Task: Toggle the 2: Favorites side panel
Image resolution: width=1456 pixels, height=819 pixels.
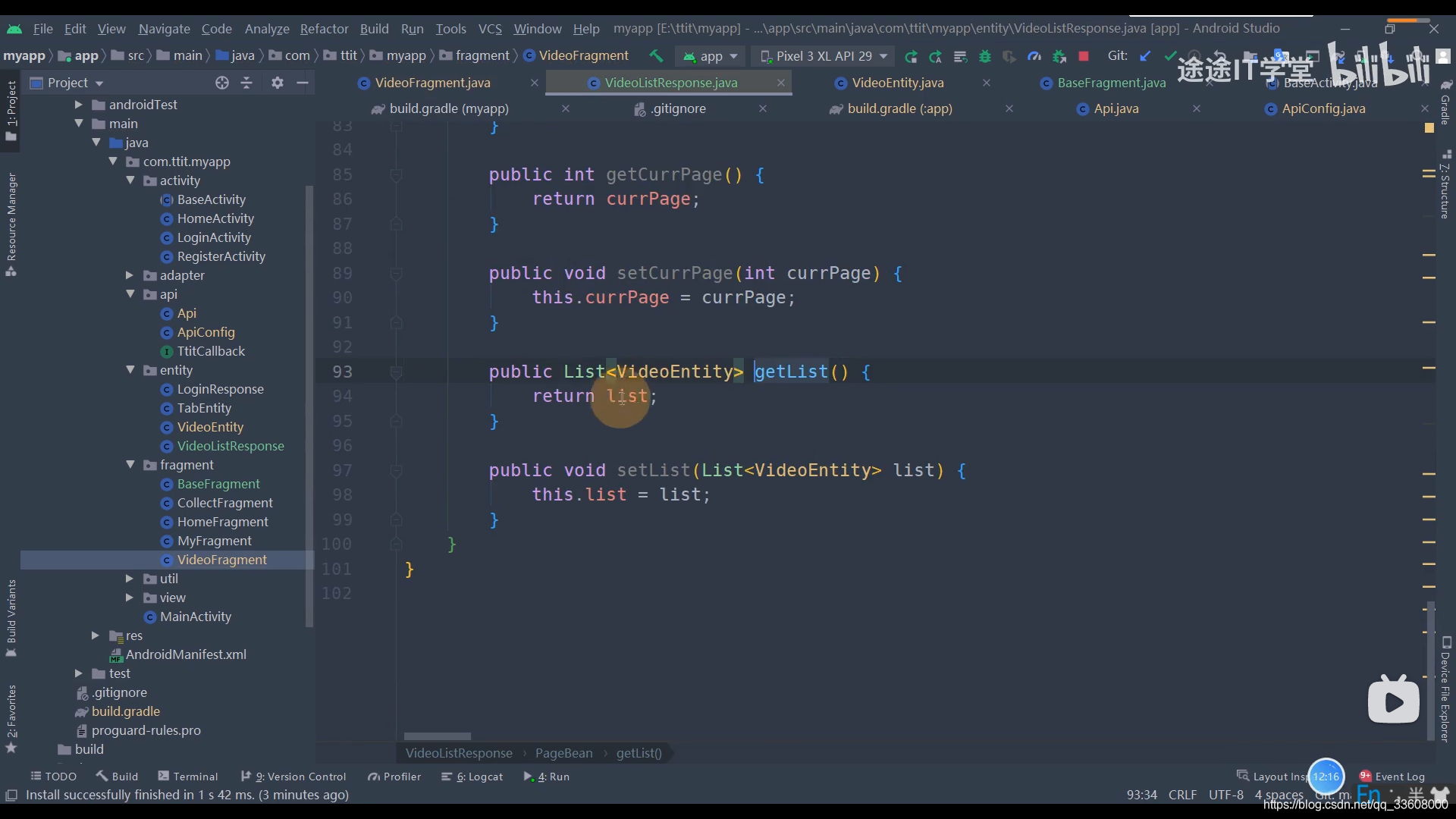Action: [x=11, y=719]
